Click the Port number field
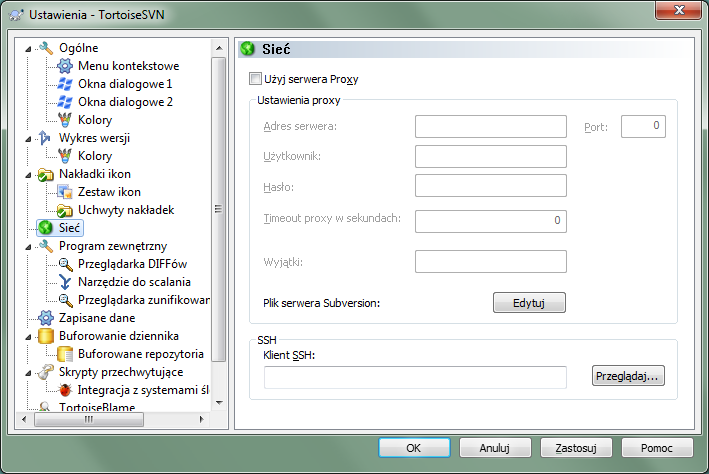This screenshot has height=474, width=709. coord(643,126)
